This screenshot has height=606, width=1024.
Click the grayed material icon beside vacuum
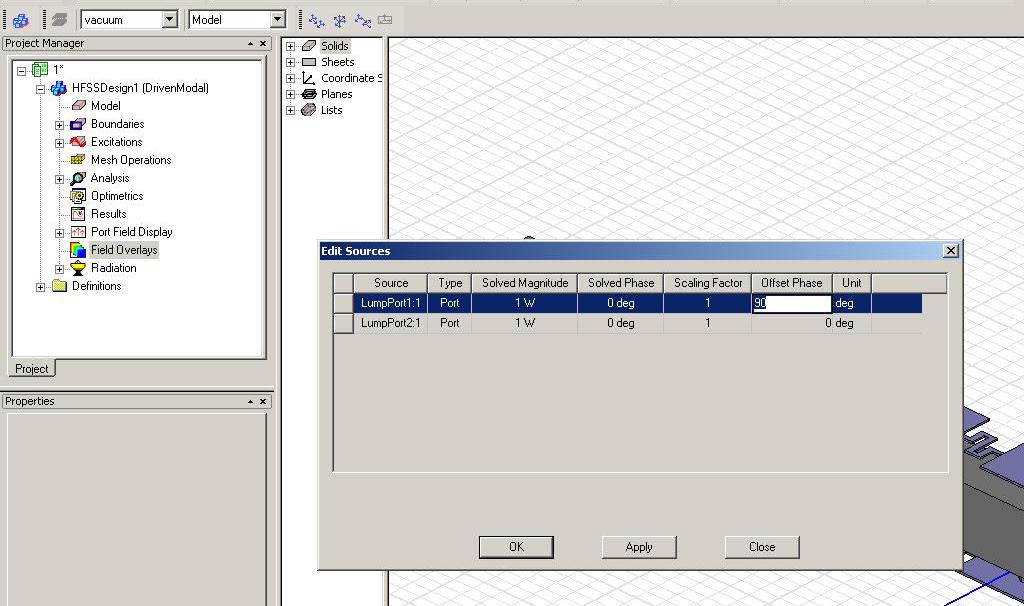[x=59, y=20]
